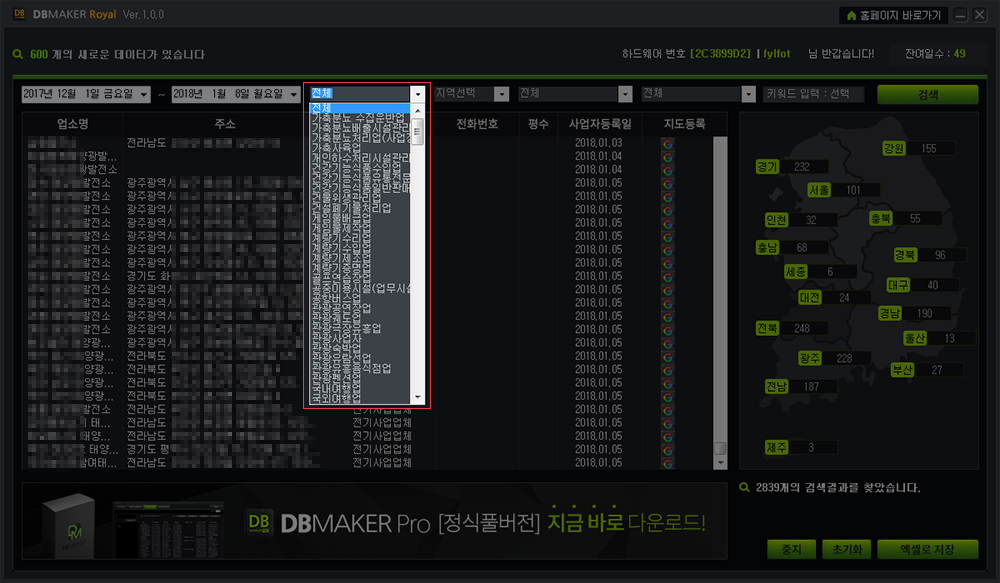
Task: Click the username fylfot in the header
Action: pos(776,54)
